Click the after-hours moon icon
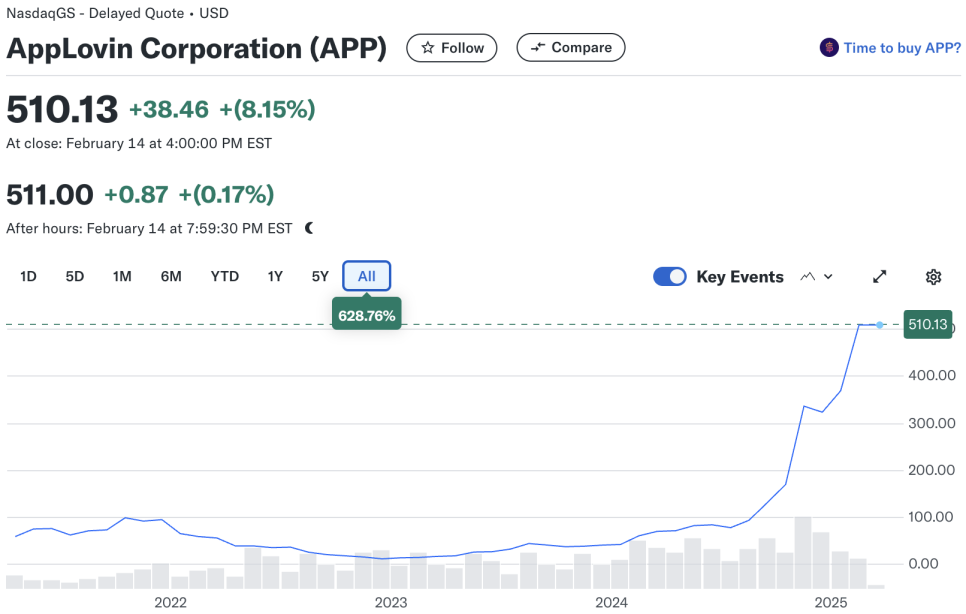The height and width of the screenshot is (614, 966). click(309, 228)
